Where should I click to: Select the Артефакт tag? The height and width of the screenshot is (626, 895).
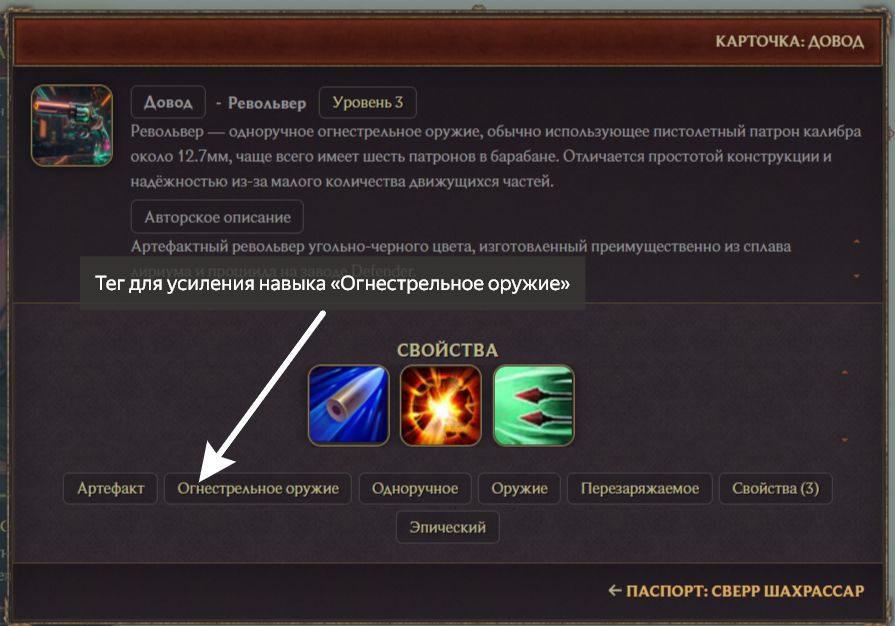click(111, 488)
